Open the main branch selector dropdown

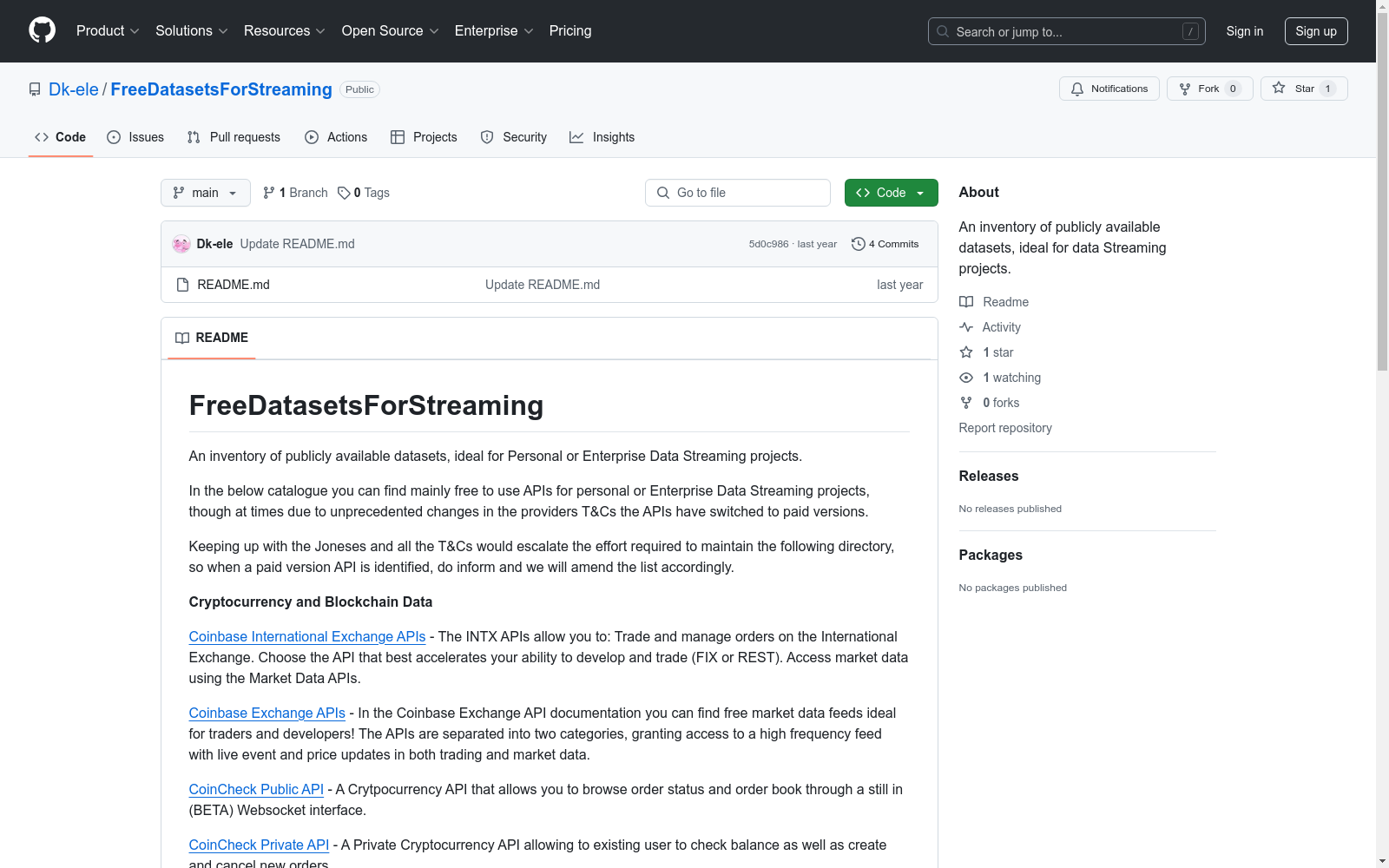point(206,193)
